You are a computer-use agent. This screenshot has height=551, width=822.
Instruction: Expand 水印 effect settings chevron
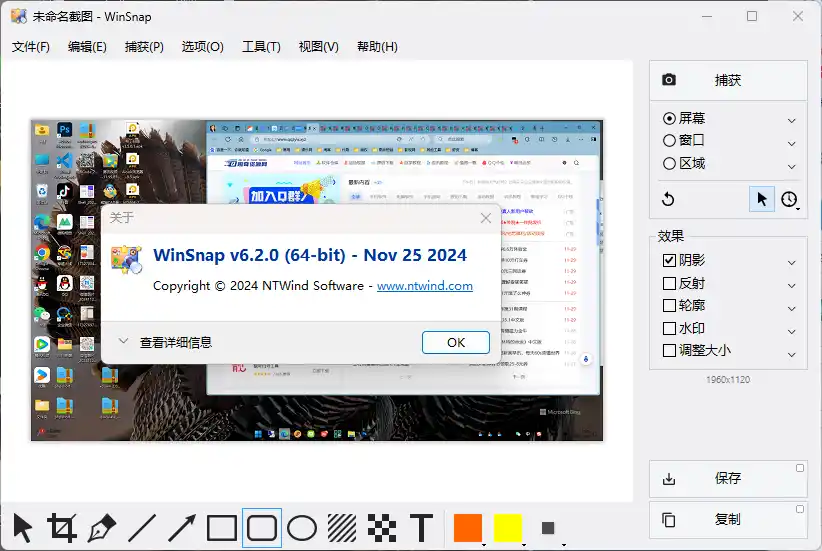pos(792,332)
